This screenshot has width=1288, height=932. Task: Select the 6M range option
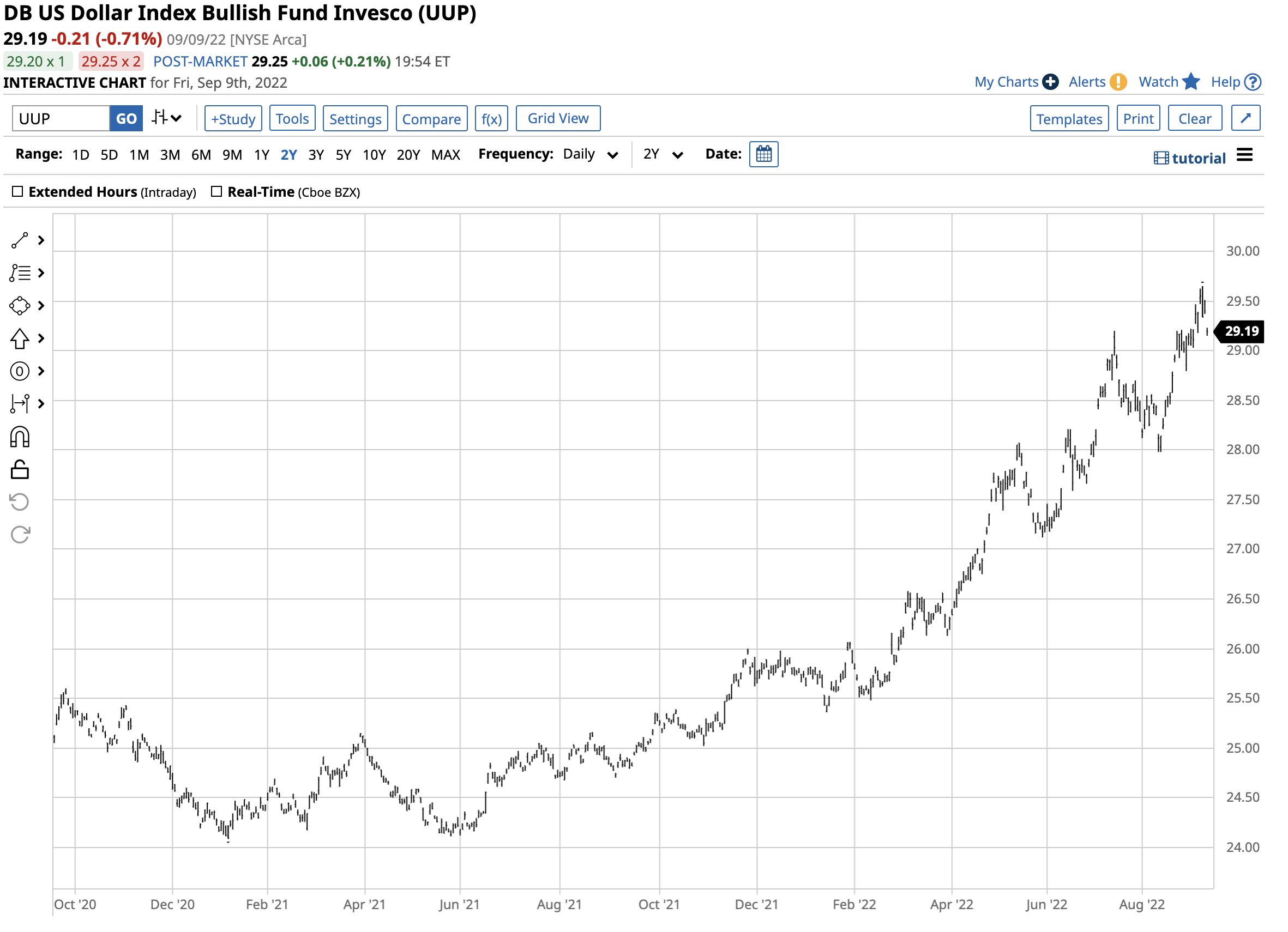click(x=202, y=155)
